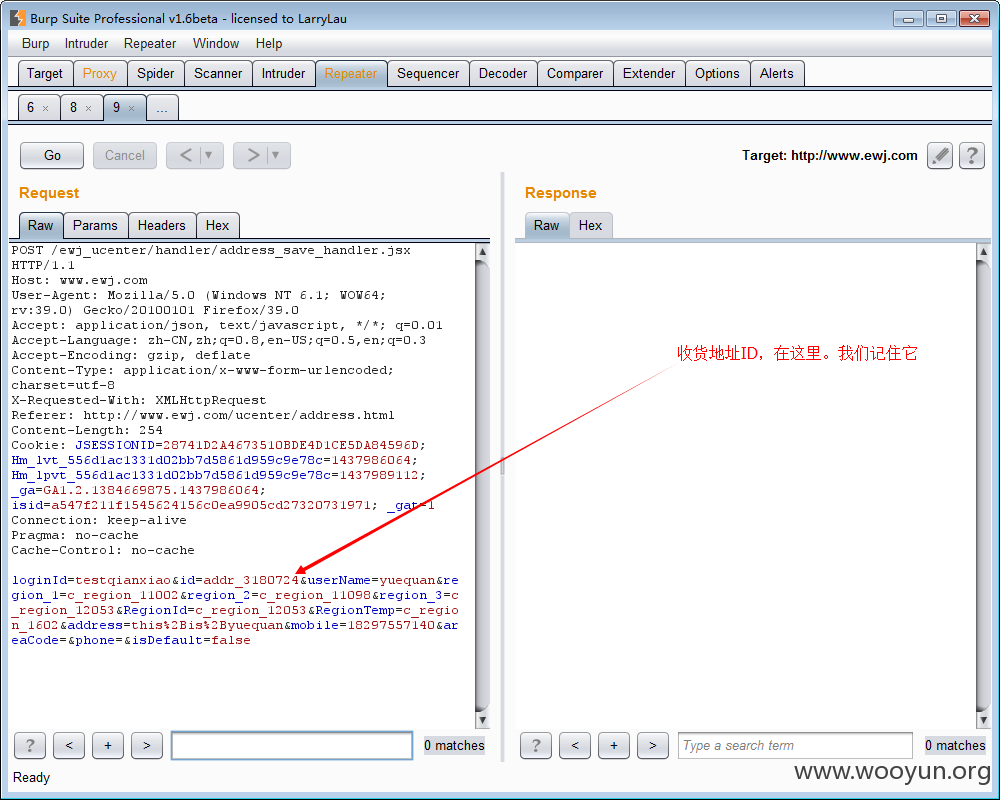Click the request search input field
This screenshot has width=1000, height=800.
pos(292,745)
